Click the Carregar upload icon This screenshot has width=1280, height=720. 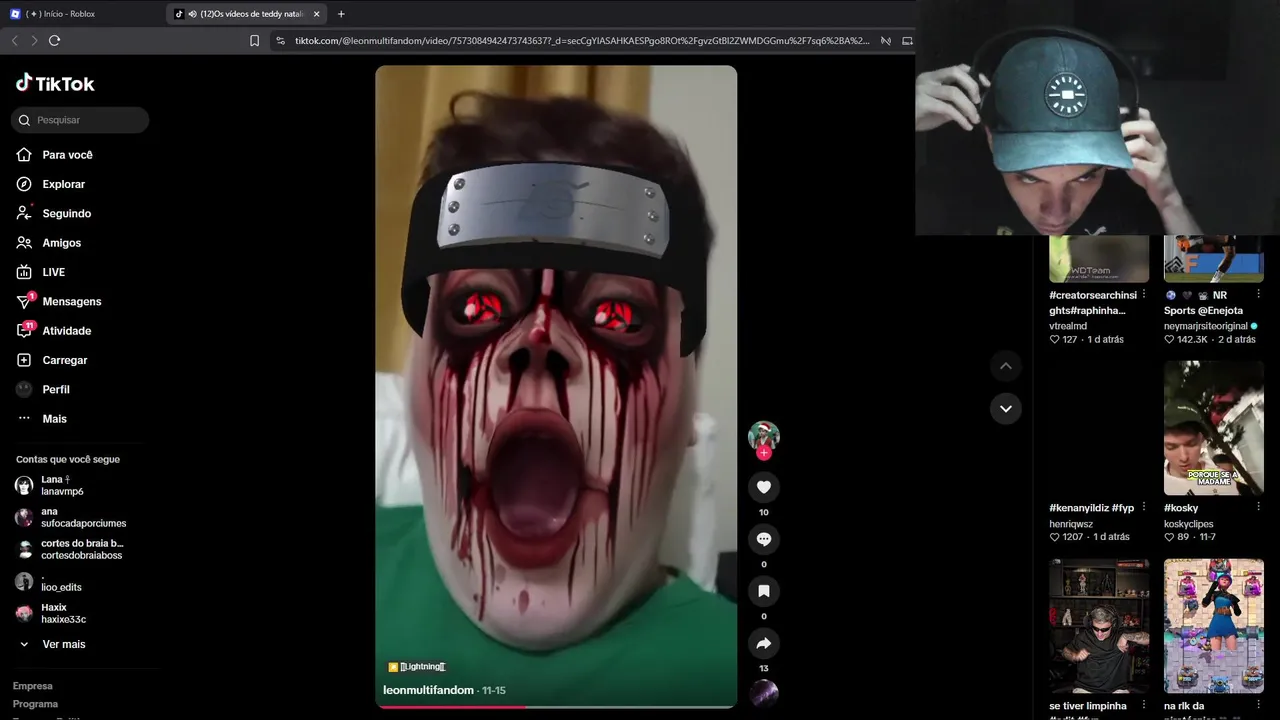click(x=24, y=360)
